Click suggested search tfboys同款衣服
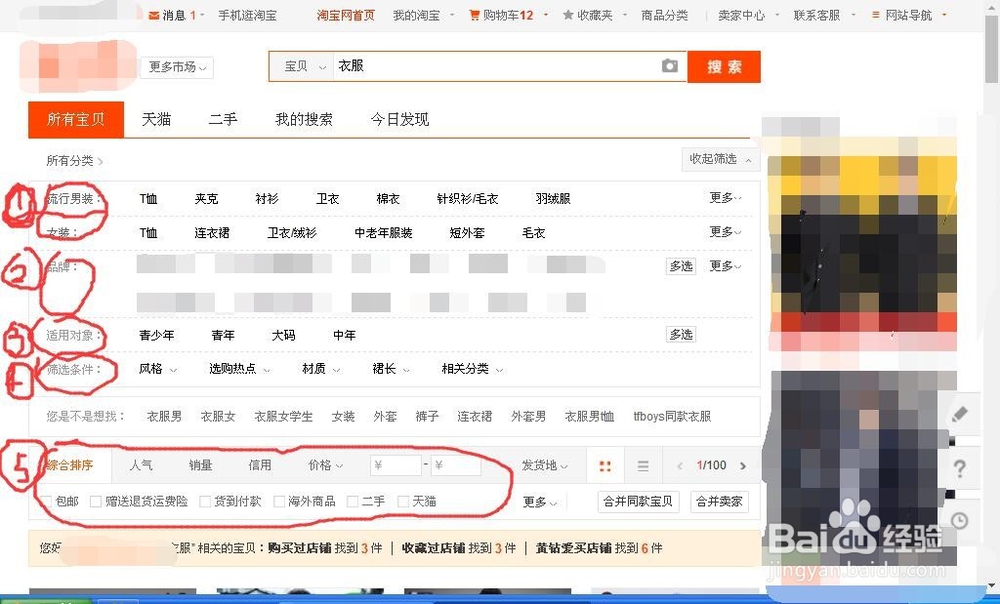 click(x=672, y=416)
